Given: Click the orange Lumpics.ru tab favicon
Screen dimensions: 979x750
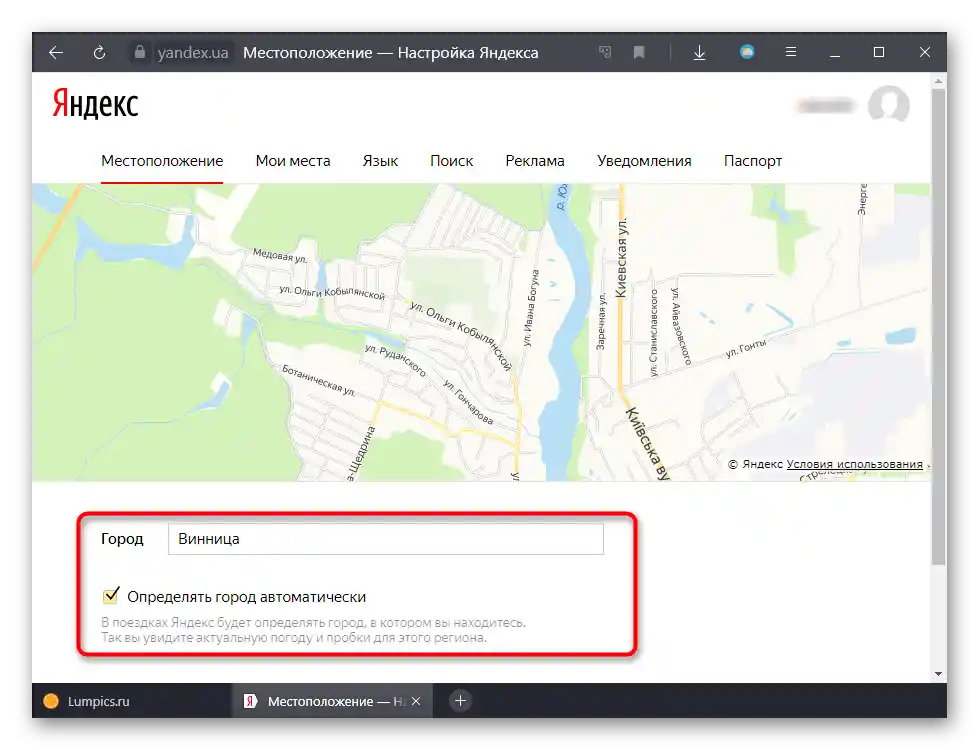Looking at the screenshot, I should [x=51, y=701].
